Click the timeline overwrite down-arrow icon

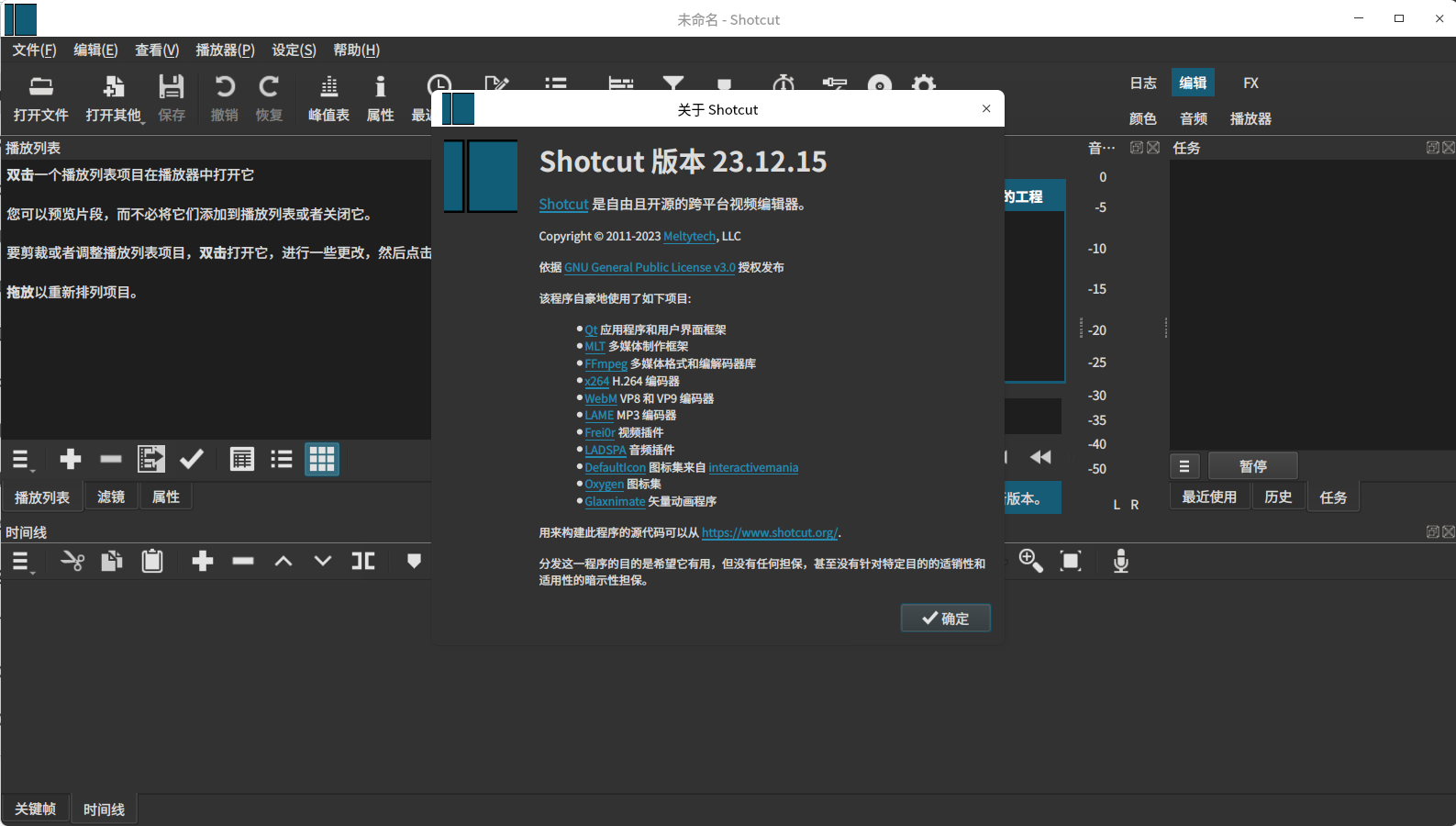(323, 561)
